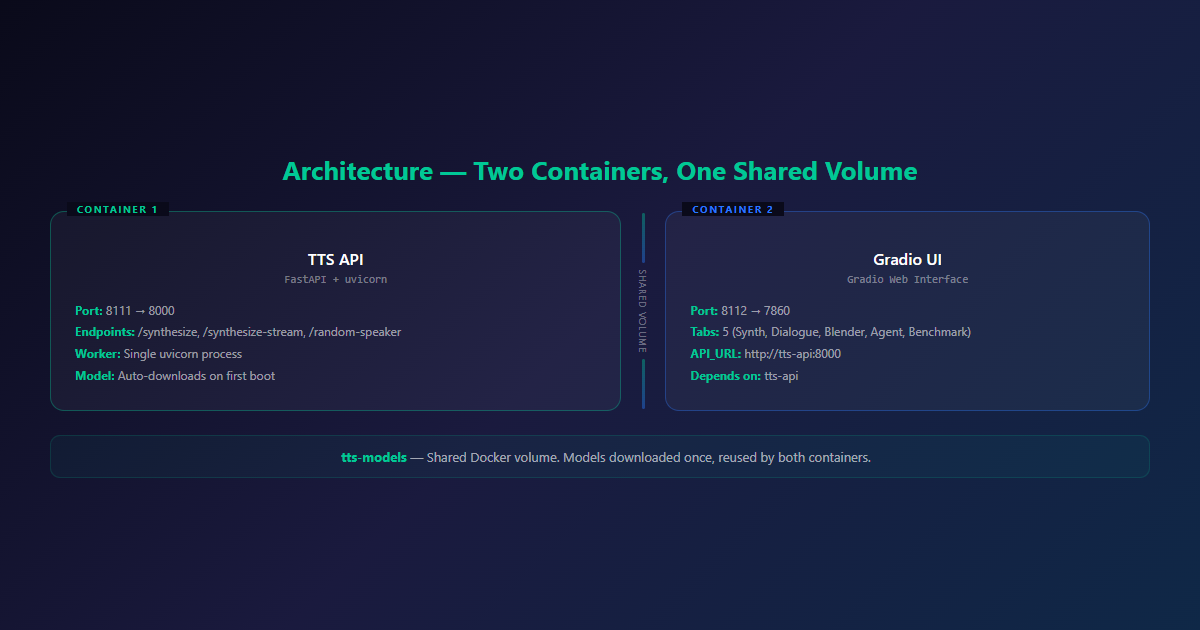
Task: Select the 'CONTAINER 2' badge label
Action: [733, 210]
